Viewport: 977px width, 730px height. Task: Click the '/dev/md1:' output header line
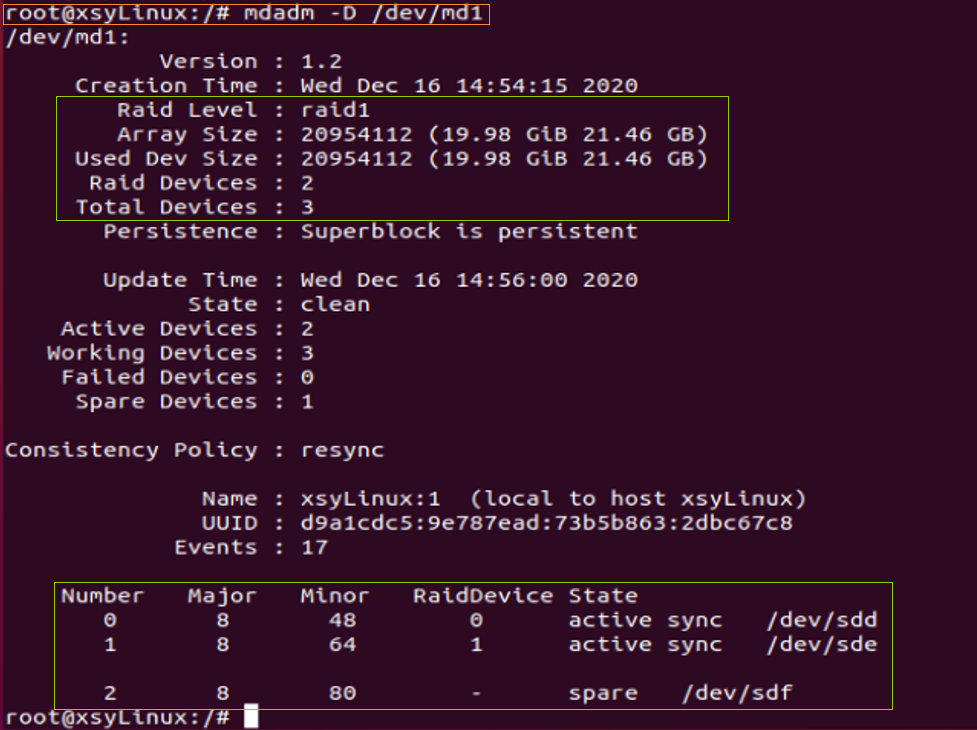click(67, 37)
